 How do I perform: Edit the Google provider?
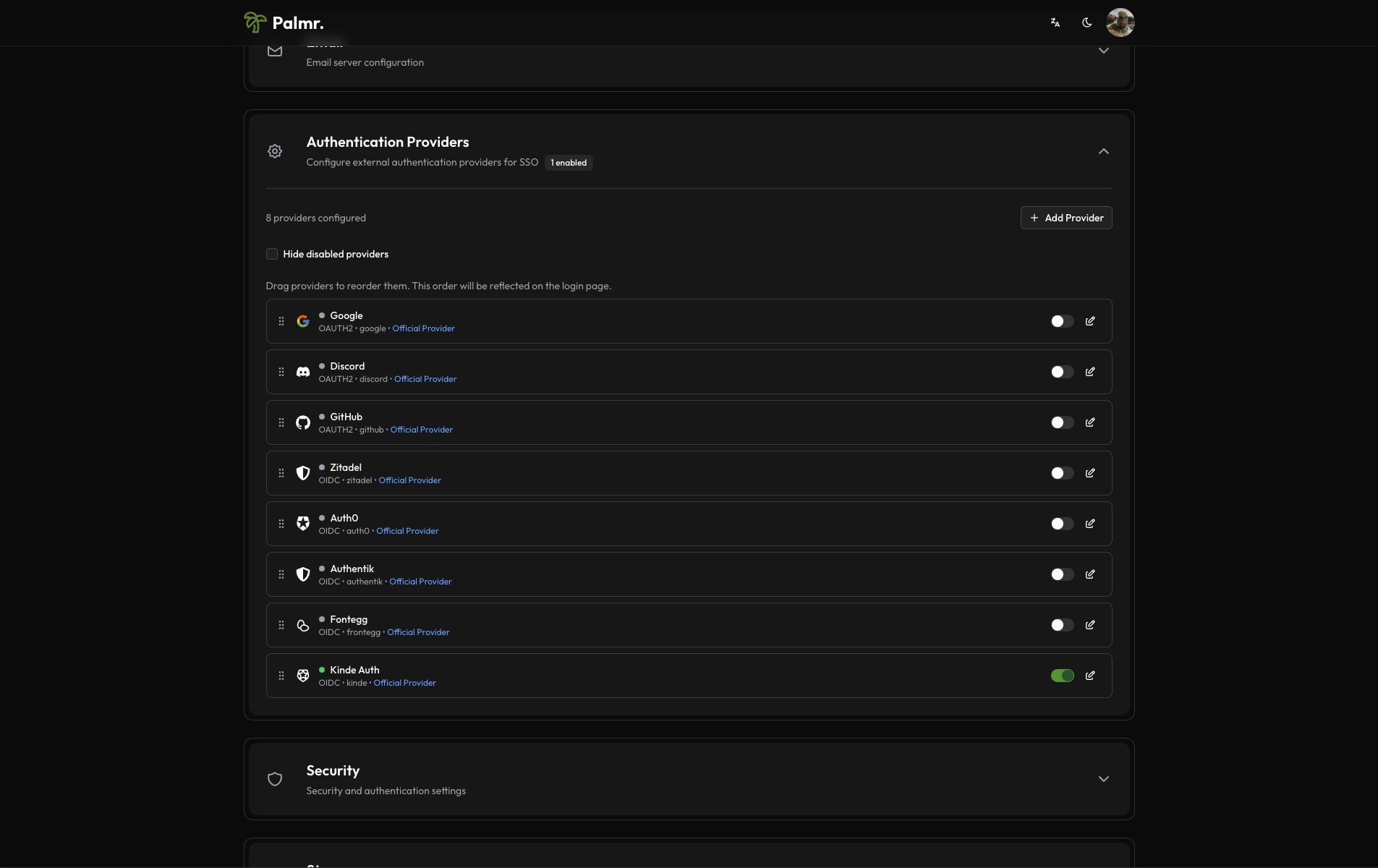[1090, 321]
